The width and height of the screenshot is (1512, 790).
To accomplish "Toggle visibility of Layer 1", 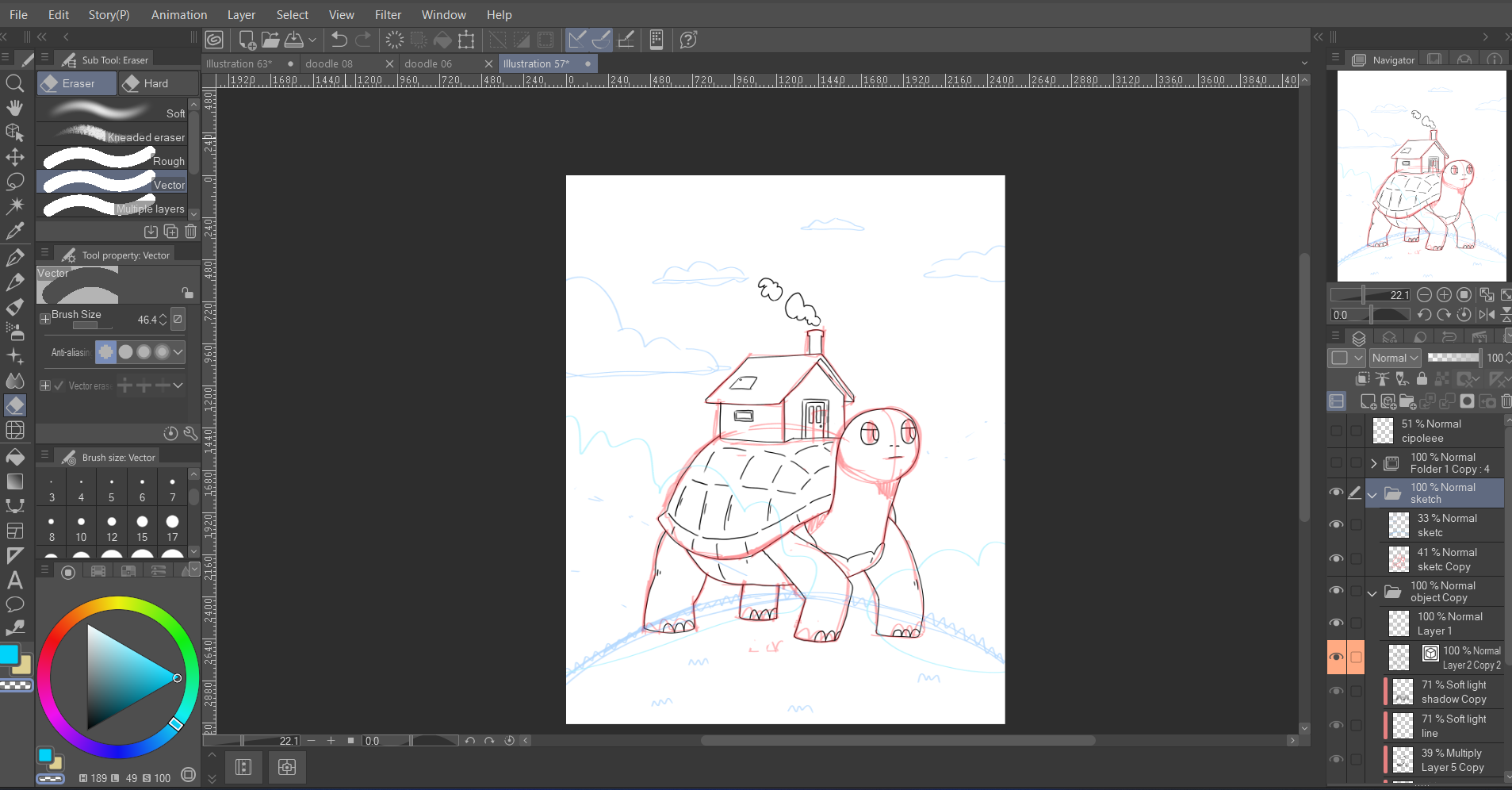I will pos(1336,623).
